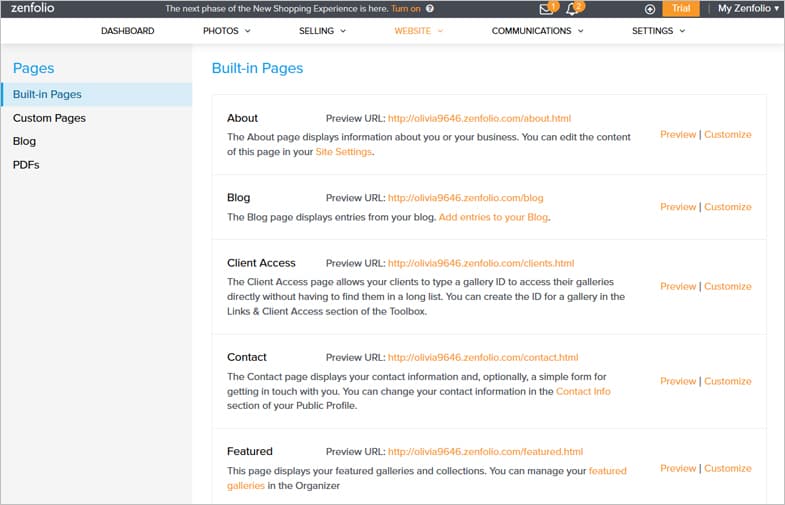The image size is (785, 505).
Task: Click the zenfolio logo
Action: pos(33,8)
